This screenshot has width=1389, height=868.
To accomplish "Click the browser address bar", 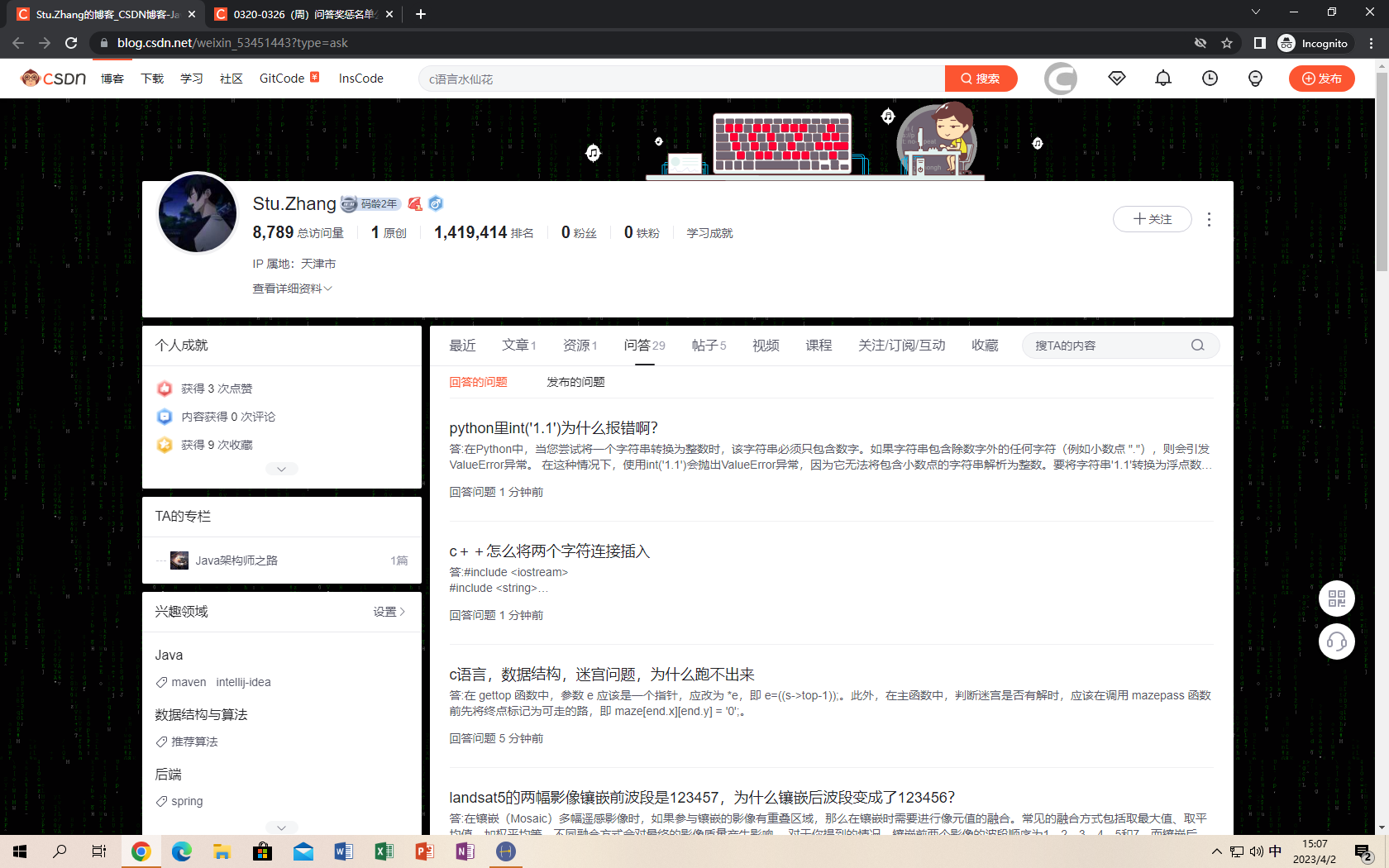I will [x=645, y=43].
